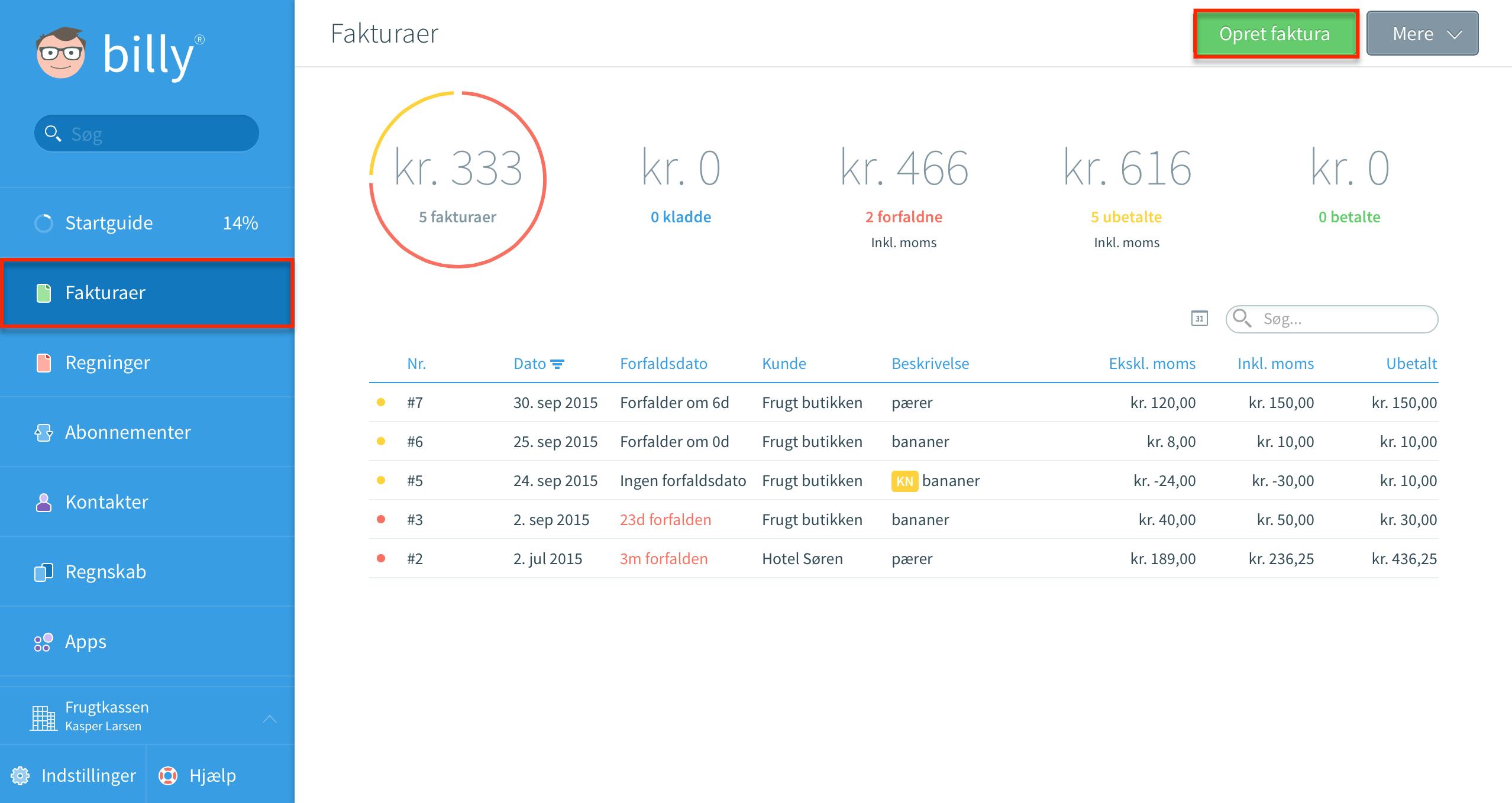Click the Indstillinger gear icon
This screenshot has width=1512, height=803.
(20, 776)
